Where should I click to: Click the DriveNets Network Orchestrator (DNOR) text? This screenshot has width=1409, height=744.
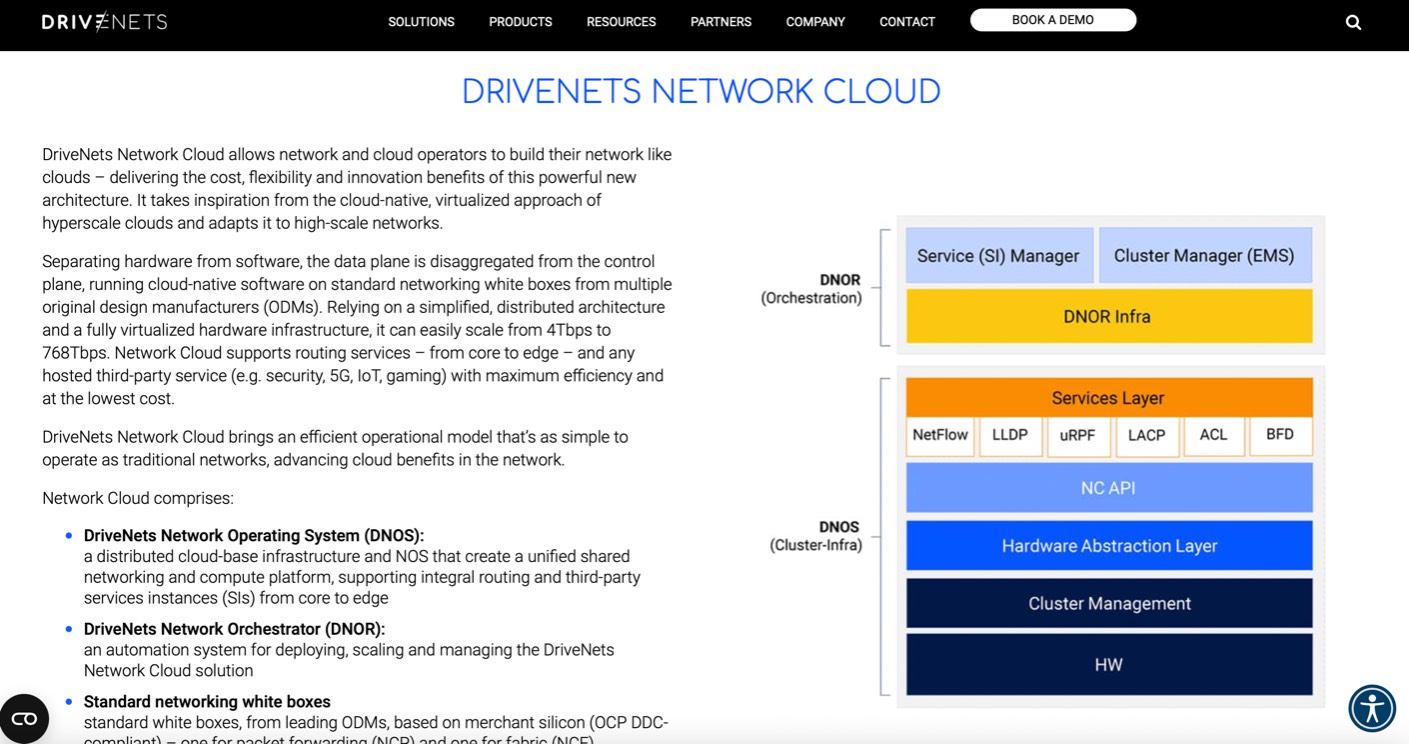tap(234, 629)
